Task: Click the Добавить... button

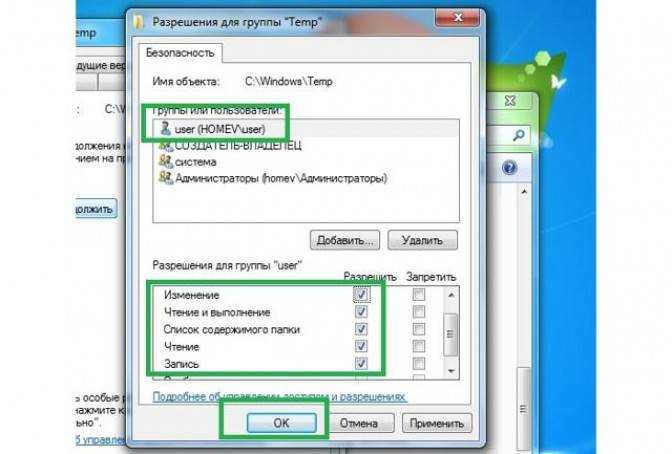Action: [x=345, y=240]
